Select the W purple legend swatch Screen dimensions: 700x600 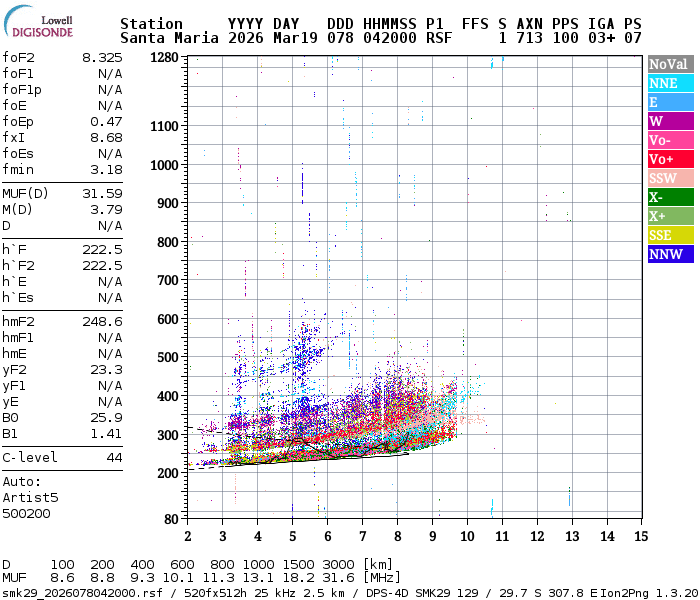click(671, 121)
